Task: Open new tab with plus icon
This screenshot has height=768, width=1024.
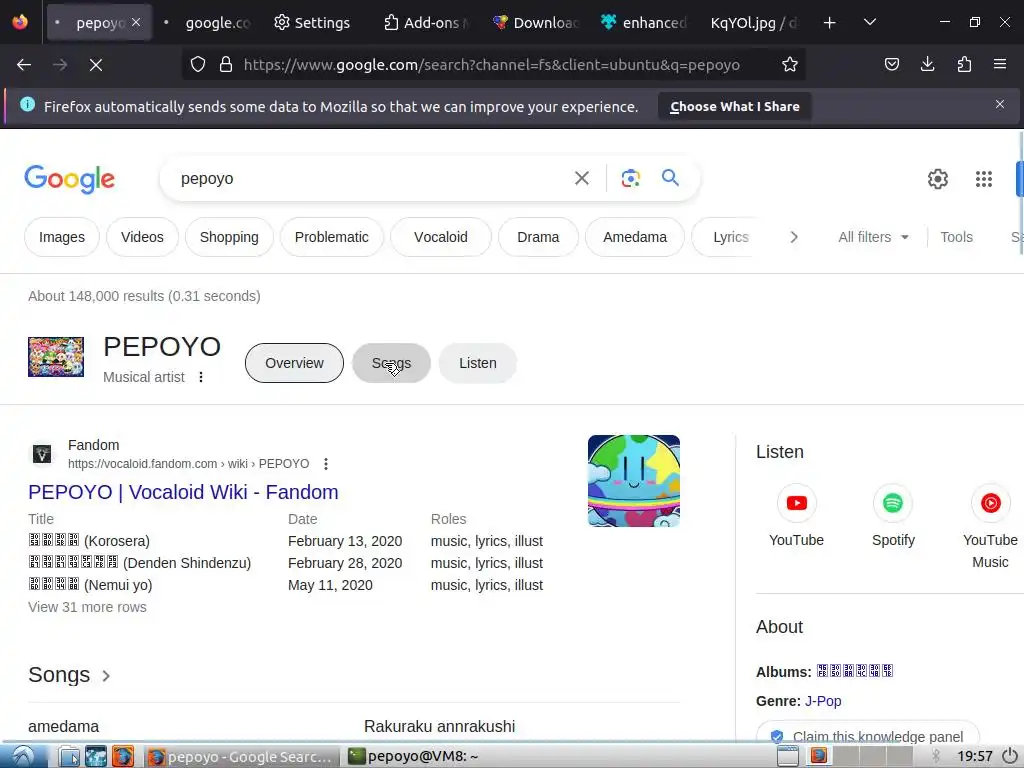Action: click(829, 23)
